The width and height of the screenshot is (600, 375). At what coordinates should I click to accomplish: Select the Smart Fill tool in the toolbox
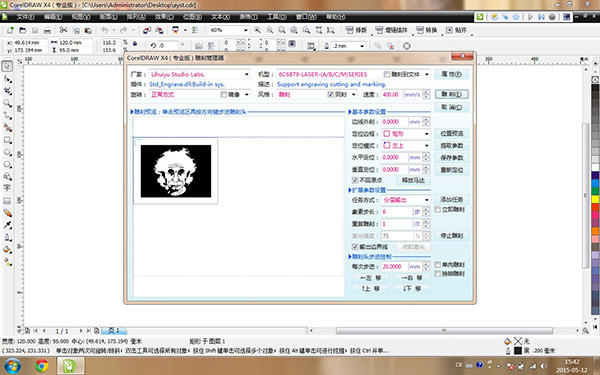[7, 128]
